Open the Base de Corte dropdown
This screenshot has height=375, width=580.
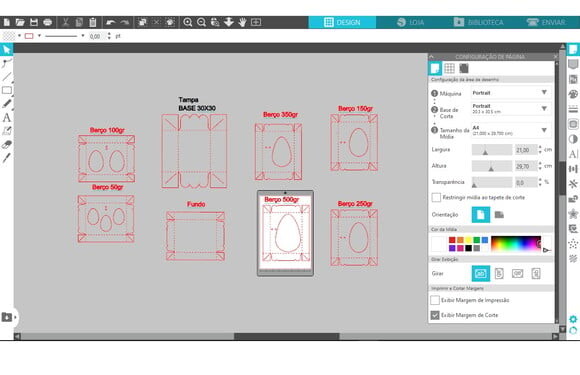511,109
